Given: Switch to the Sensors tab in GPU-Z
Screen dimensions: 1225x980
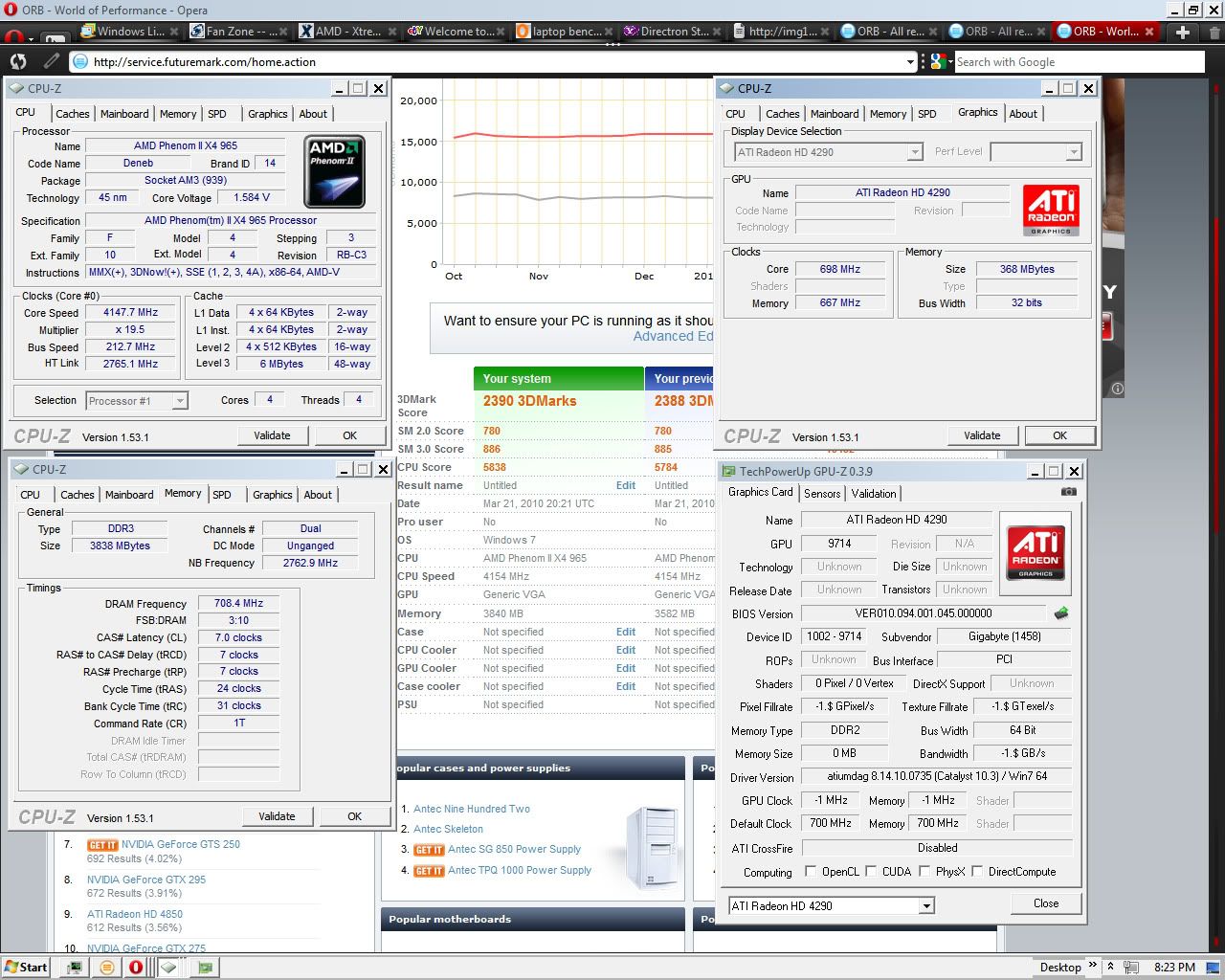Looking at the screenshot, I should tap(822, 494).
